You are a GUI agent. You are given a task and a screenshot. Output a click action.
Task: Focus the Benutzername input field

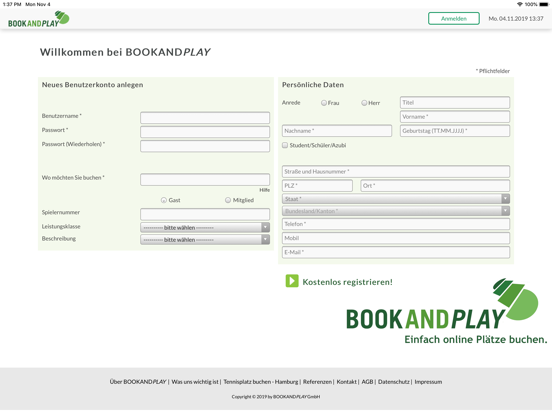205,118
